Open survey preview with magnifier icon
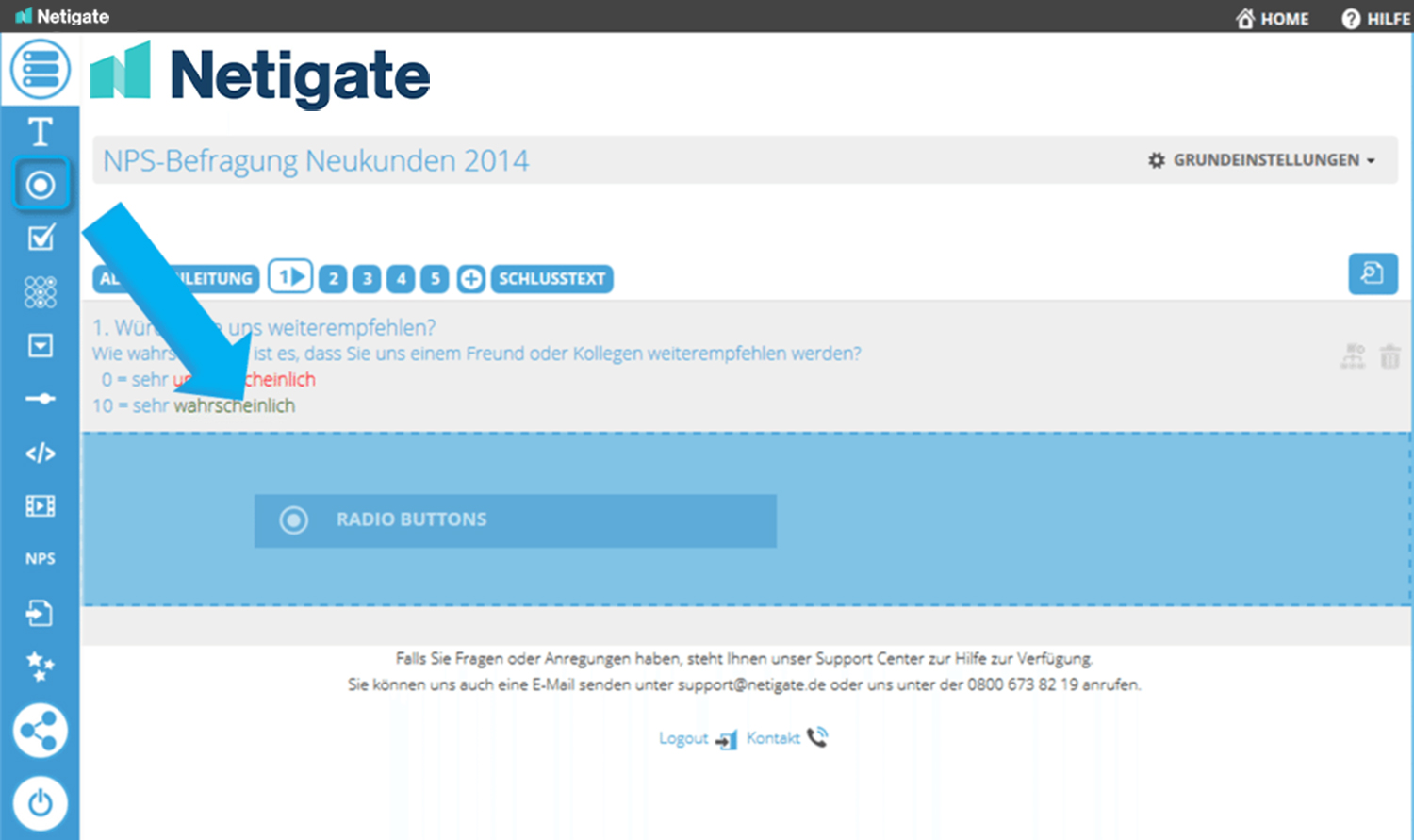 pos(1373,274)
